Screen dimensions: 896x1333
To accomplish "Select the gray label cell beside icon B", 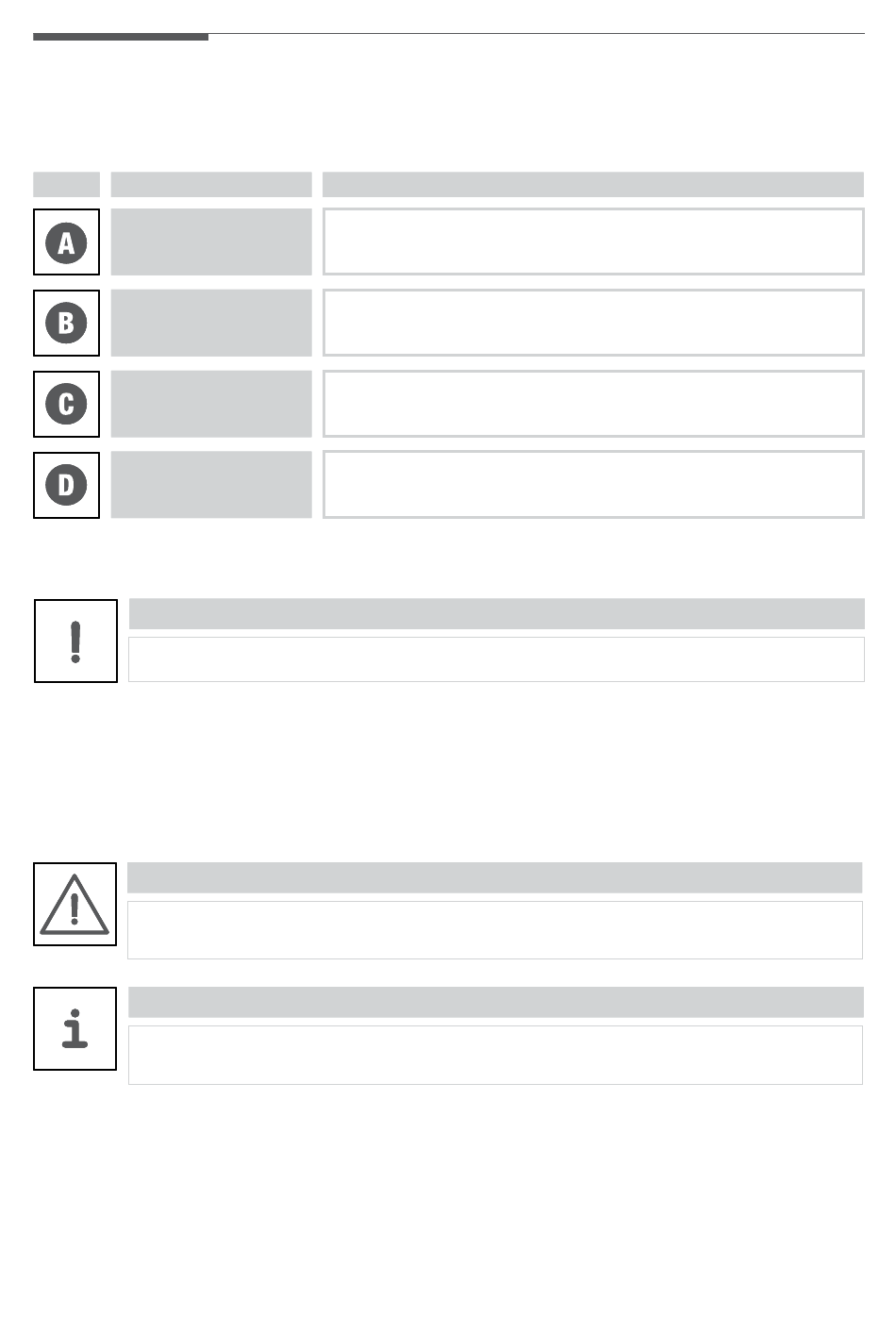I will (x=211, y=323).
